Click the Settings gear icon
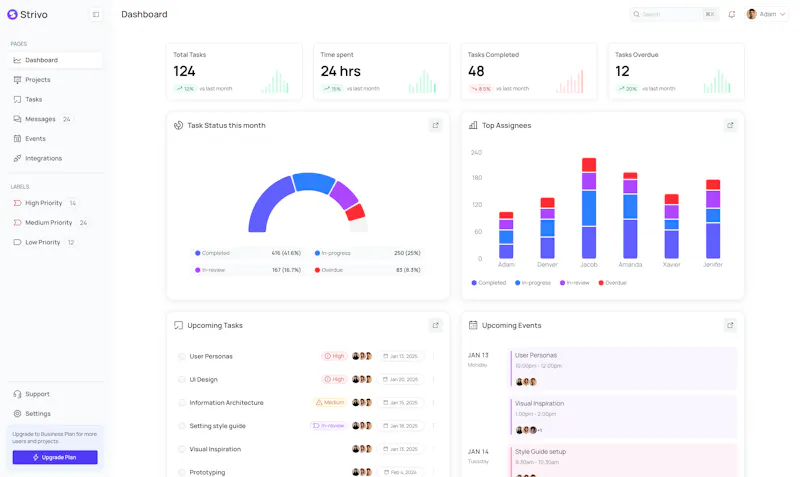 [x=17, y=414]
